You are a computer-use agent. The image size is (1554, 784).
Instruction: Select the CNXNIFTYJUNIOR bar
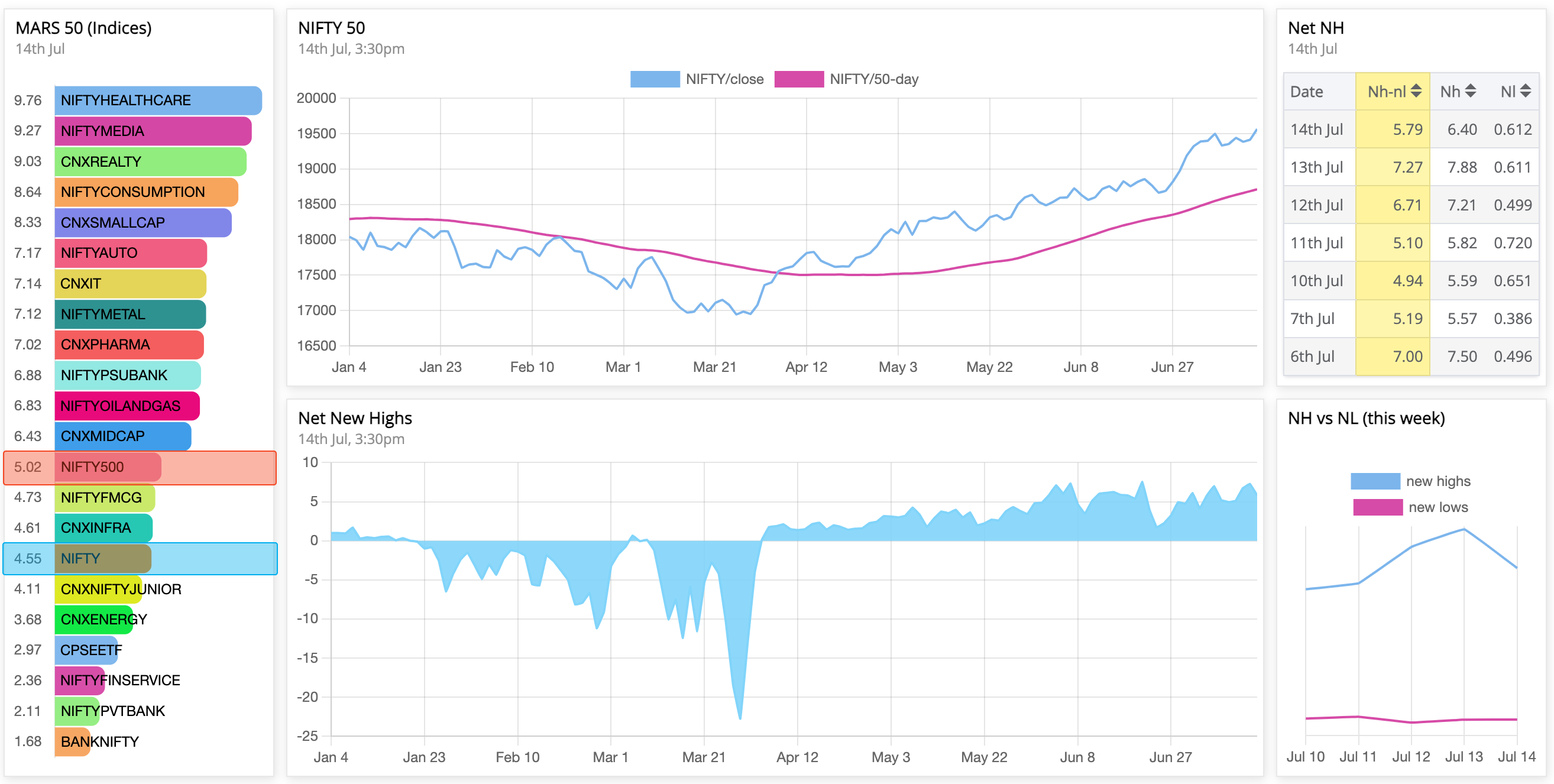pos(98,589)
